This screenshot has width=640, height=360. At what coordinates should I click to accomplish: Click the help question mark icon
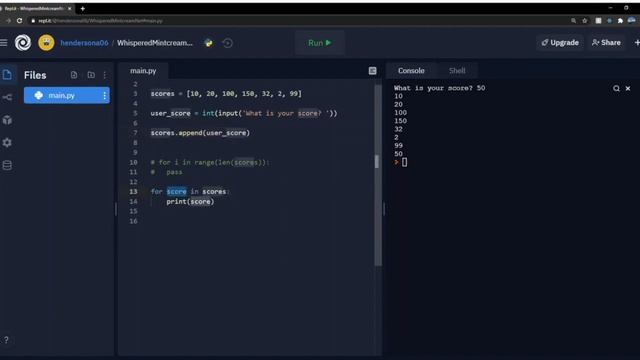point(6,340)
